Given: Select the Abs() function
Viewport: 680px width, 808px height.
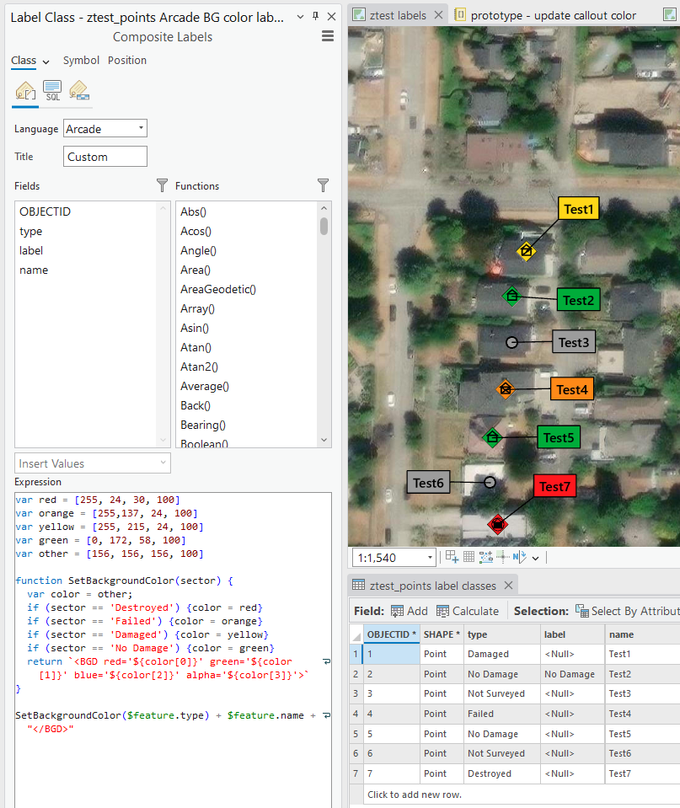Looking at the screenshot, I should click(193, 212).
